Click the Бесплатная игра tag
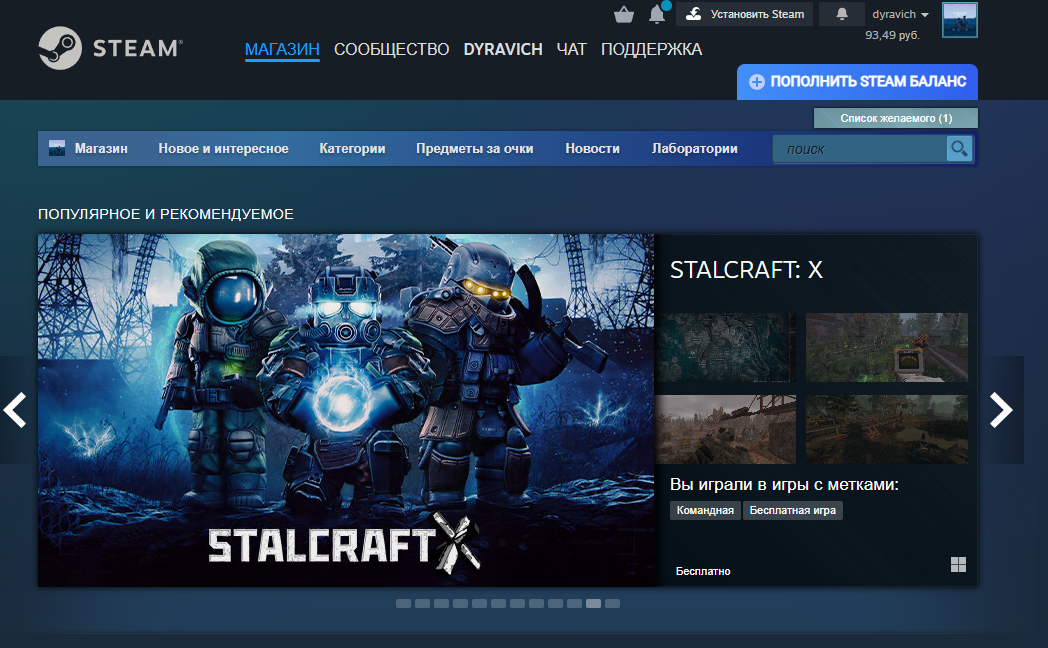This screenshot has width=1048, height=648. point(793,510)
